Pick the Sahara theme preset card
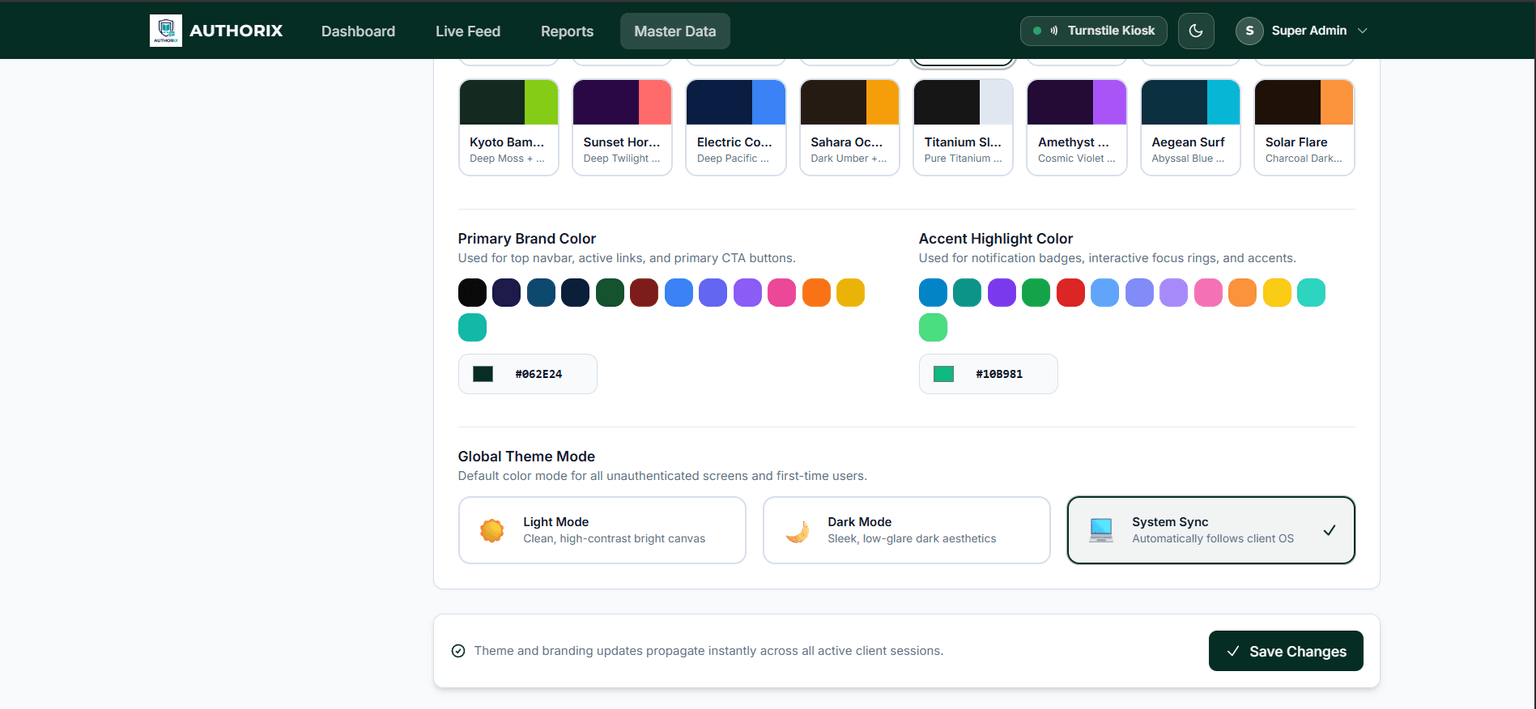The image size is (1536, 709). (x=849, y=127)
